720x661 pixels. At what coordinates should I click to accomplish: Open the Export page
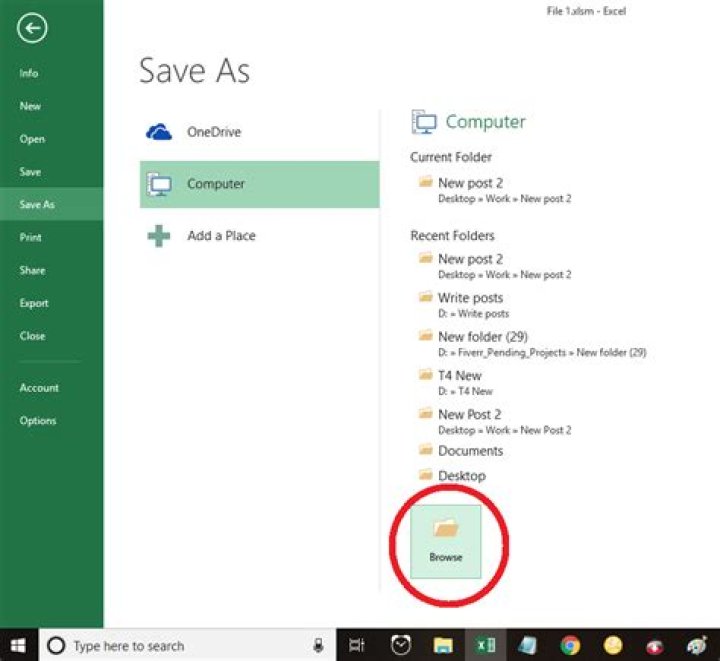34,303
